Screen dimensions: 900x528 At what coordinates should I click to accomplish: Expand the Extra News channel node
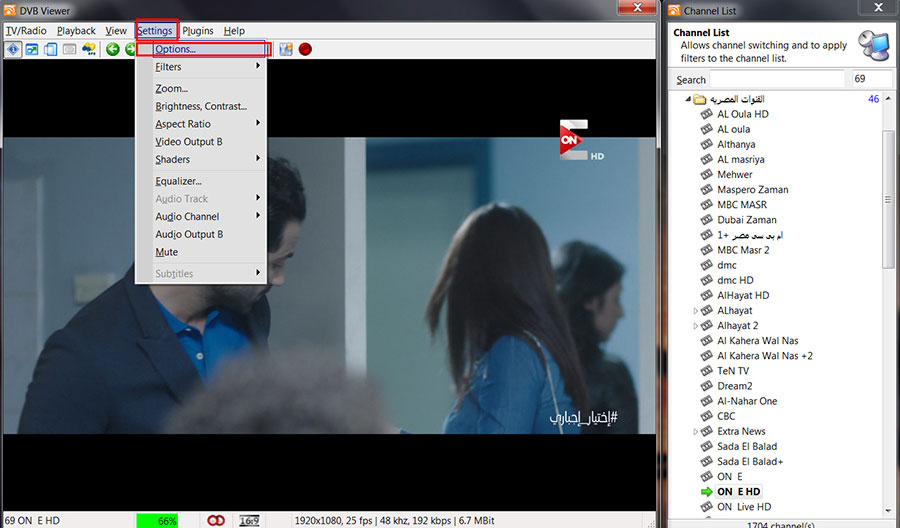coord(695,431)
